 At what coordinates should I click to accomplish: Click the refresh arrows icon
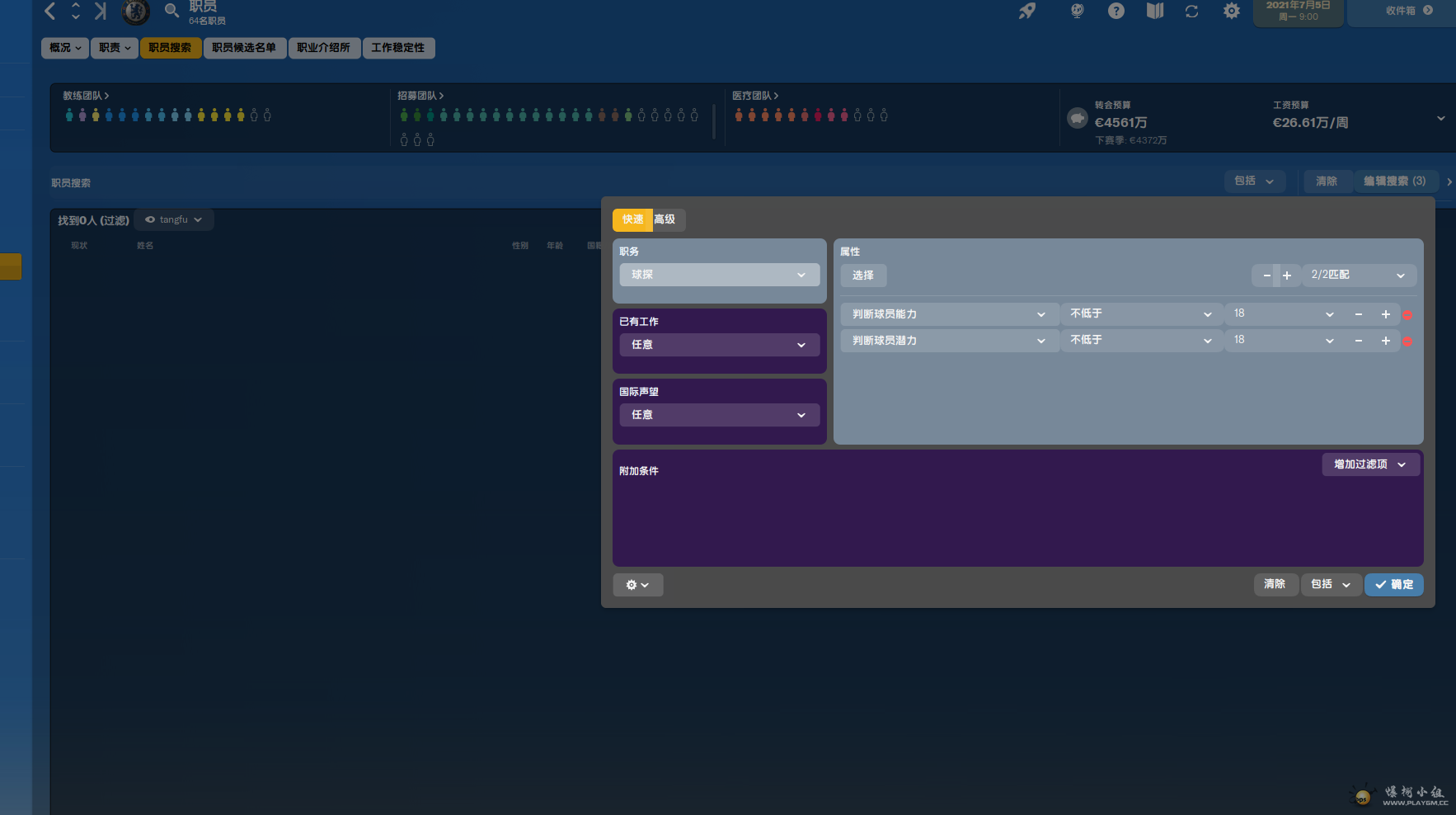click(x=1192, y=12)
